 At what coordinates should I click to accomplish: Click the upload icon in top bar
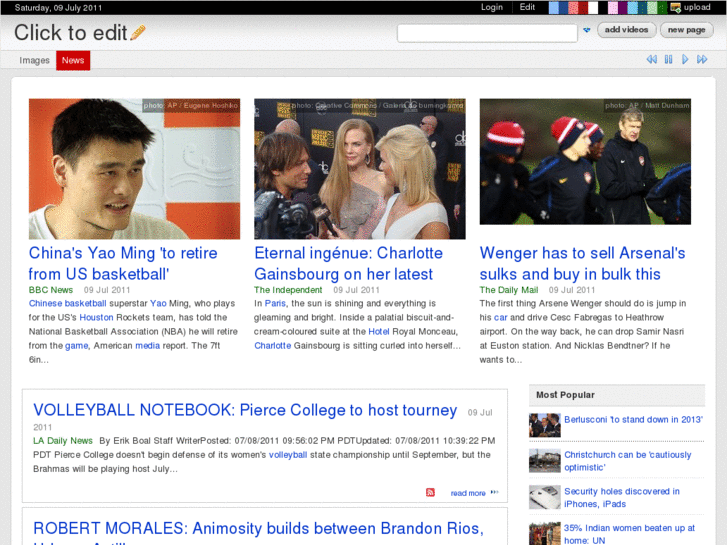point(676,7)
